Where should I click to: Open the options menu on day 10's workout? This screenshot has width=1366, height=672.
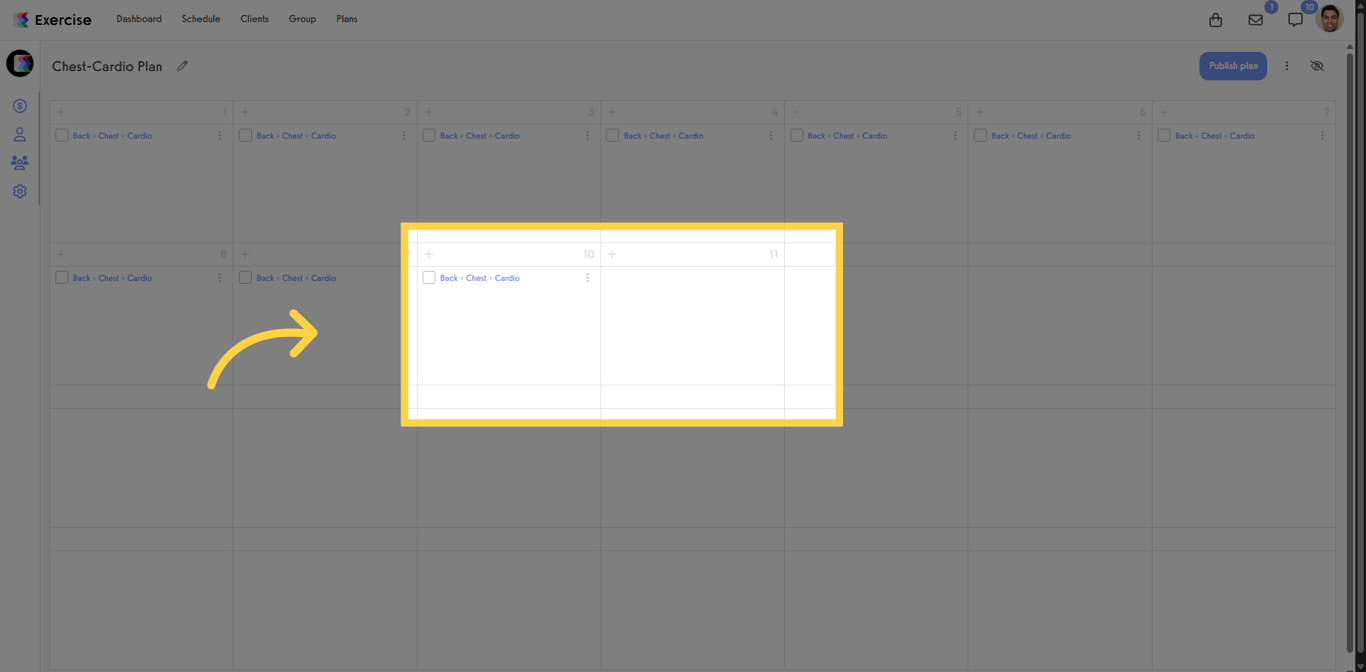coord(587,278)
